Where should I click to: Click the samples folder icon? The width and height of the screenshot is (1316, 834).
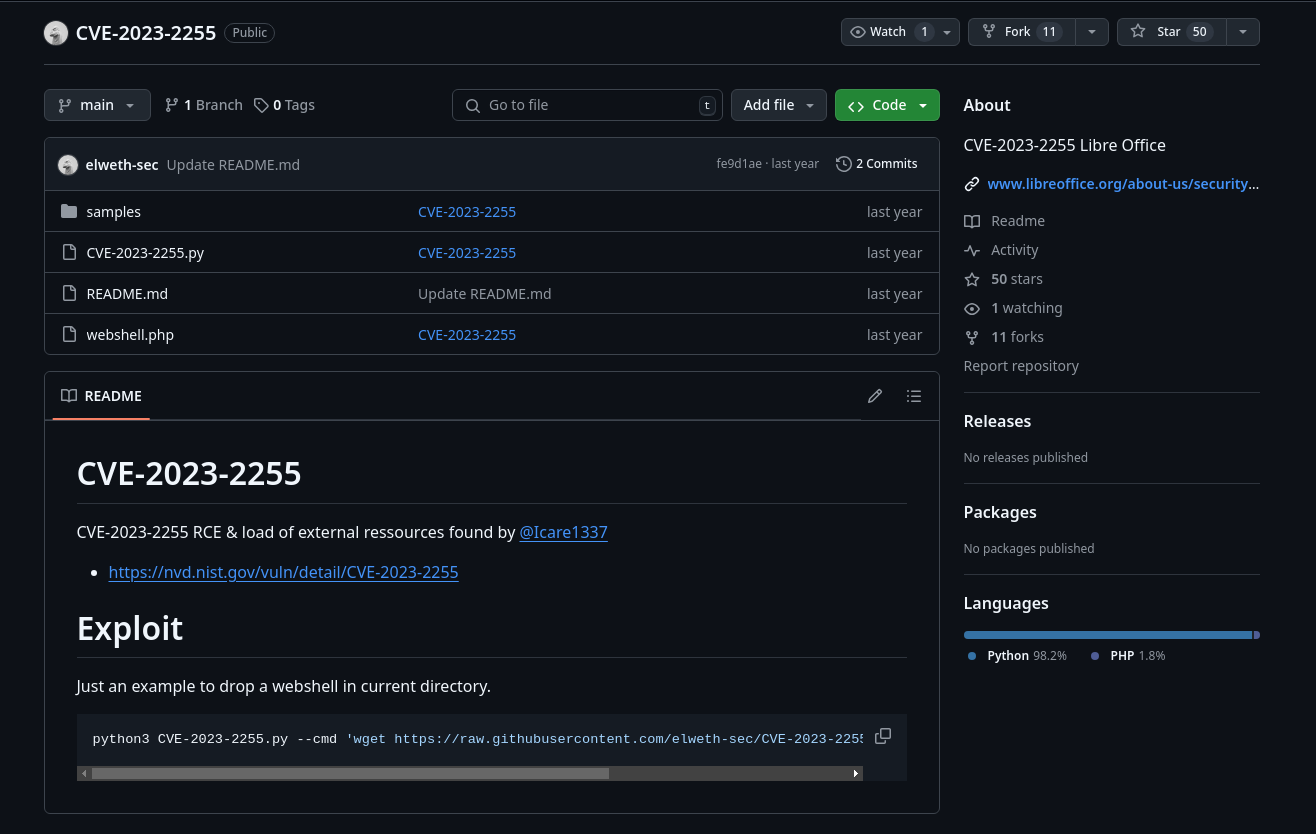pyautogui.click(x=69, y=212)
